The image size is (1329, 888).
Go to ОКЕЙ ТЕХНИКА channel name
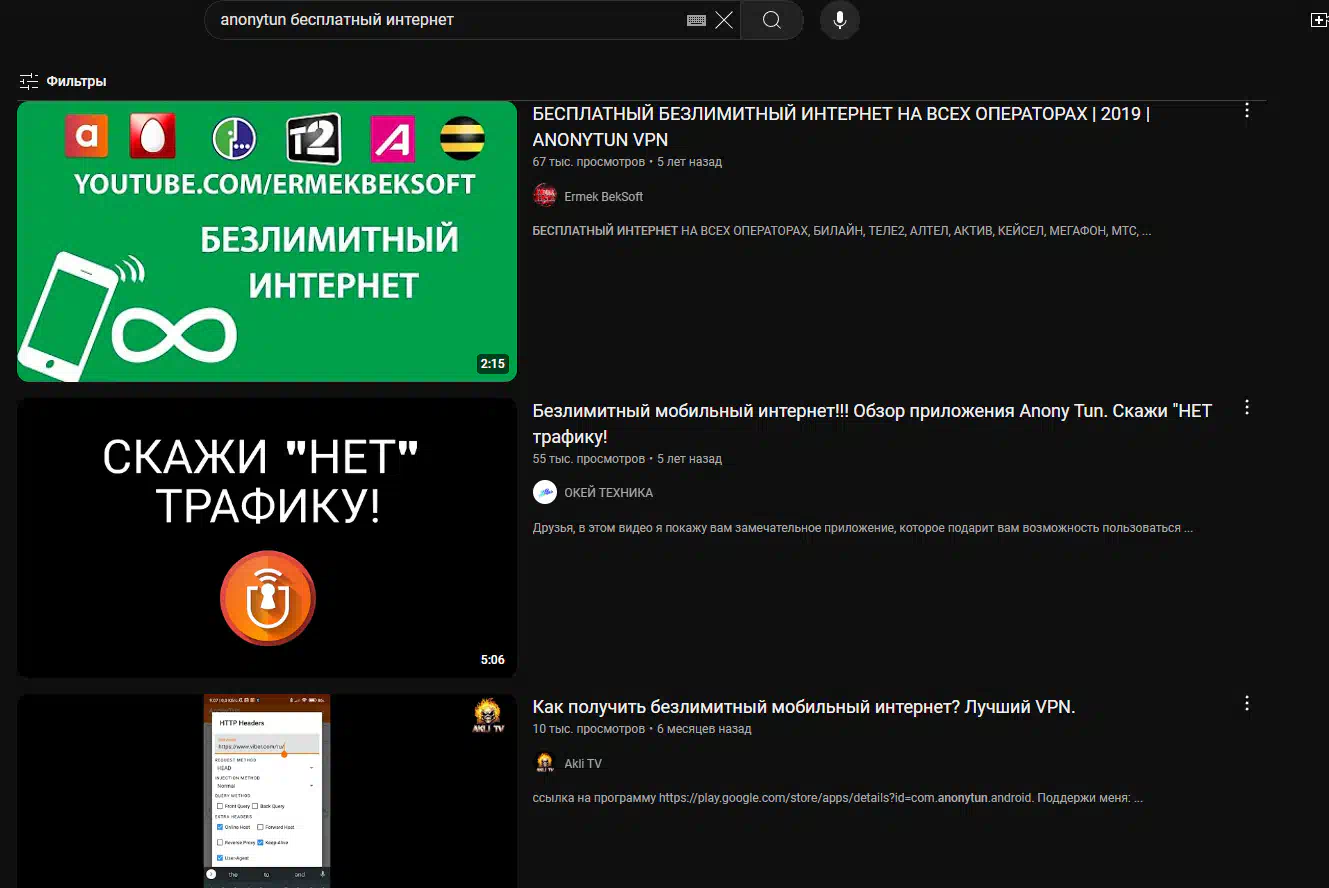point(609,493)
